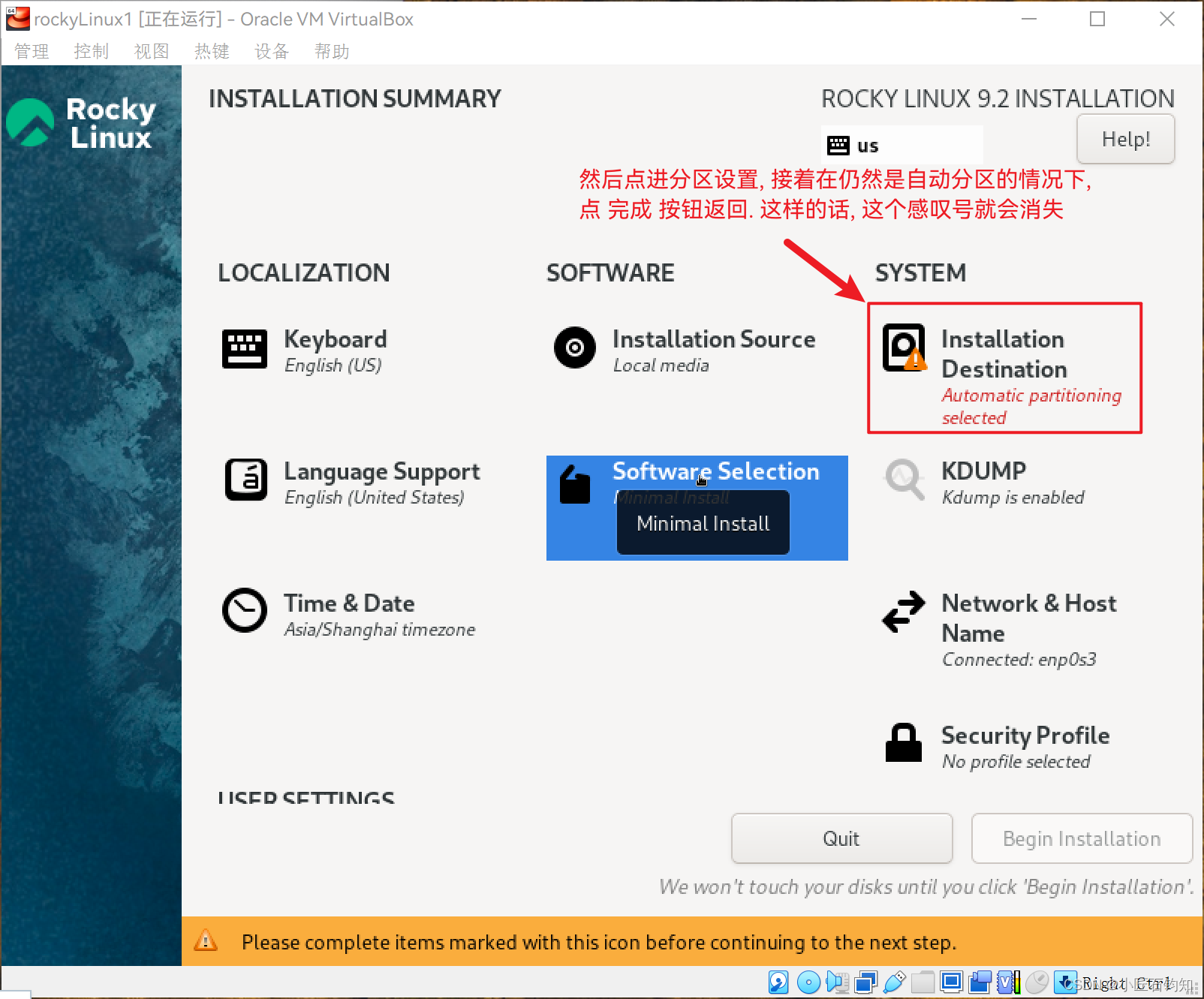Click the Help! button
Viewport: 1204px width, 999px height.
tap(1125, 139)
